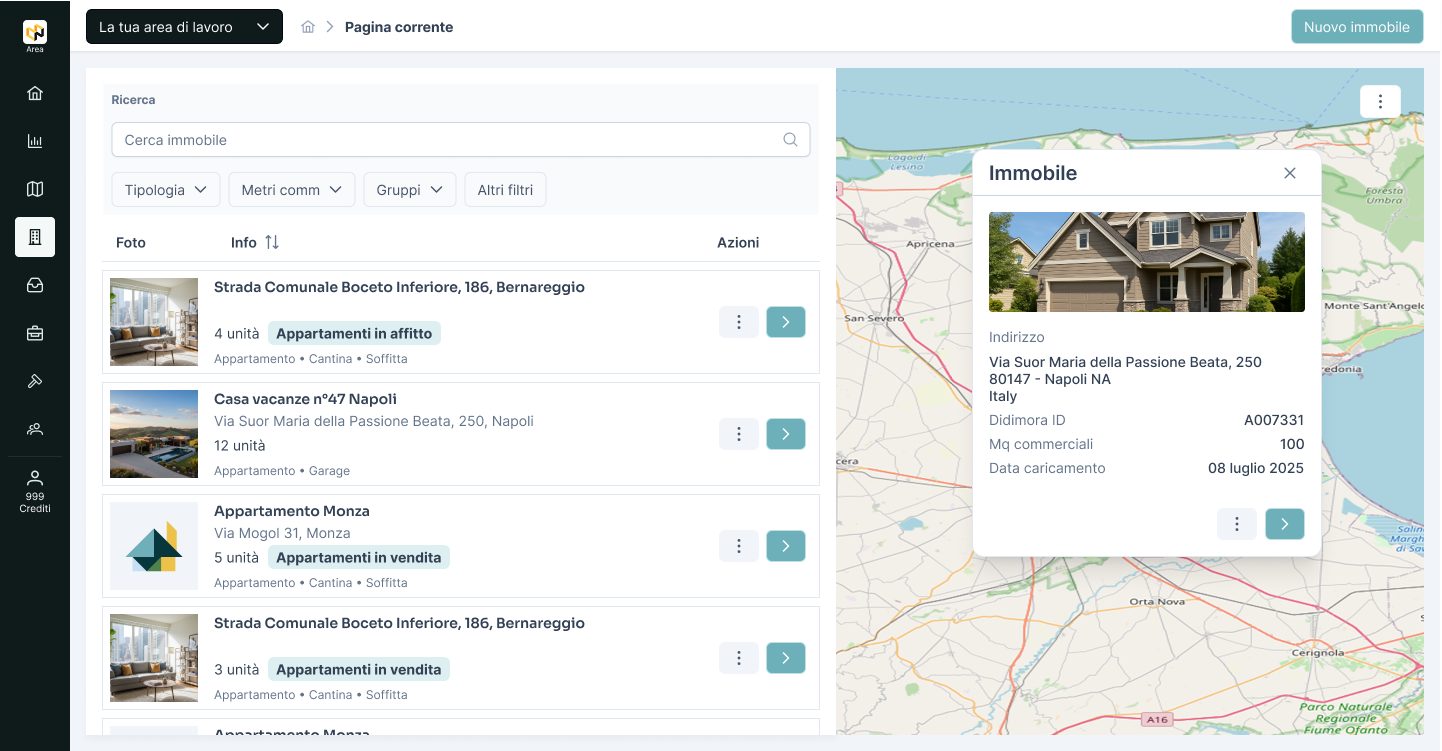The height and width of the screenshot is (751, 1442).
Task: Click the search magnifier icon
Action: tap(790, 140)
